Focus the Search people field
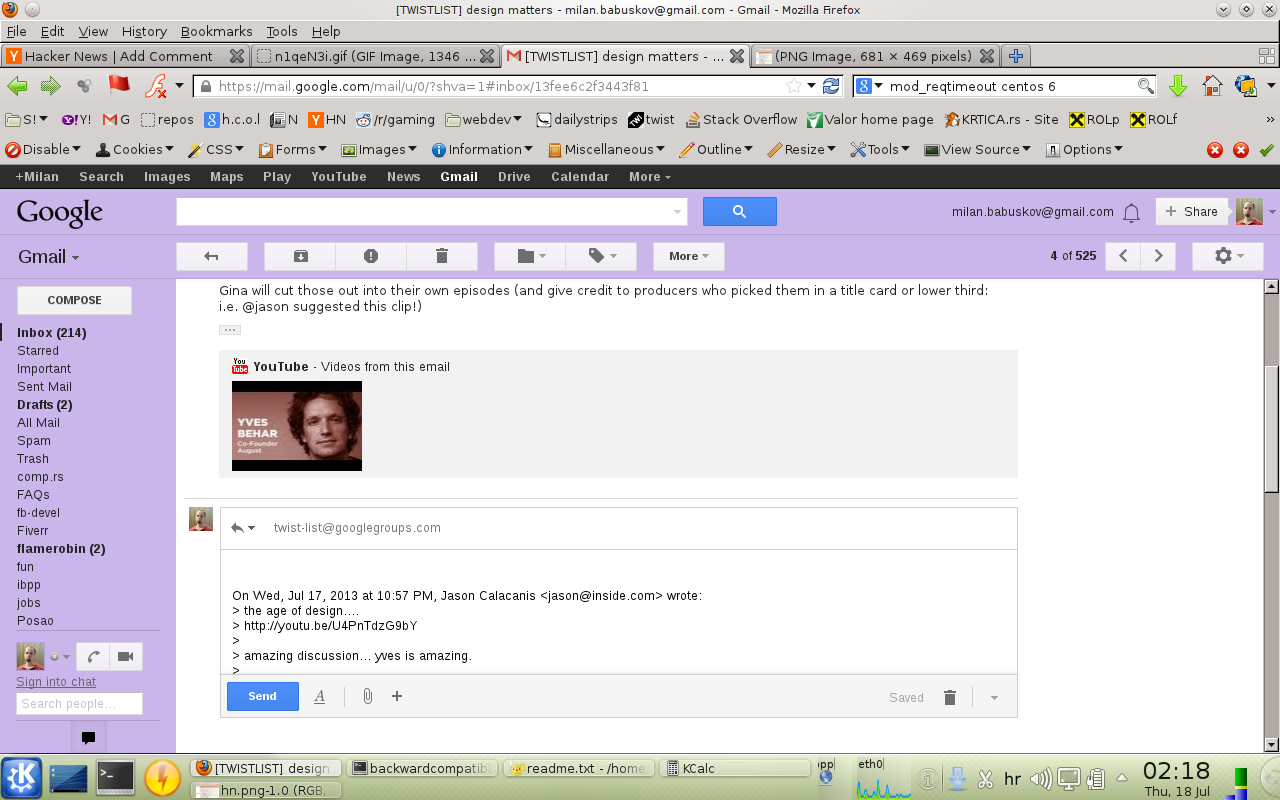The width and height of the screenshot is (1280, 800). pos(79,703)
